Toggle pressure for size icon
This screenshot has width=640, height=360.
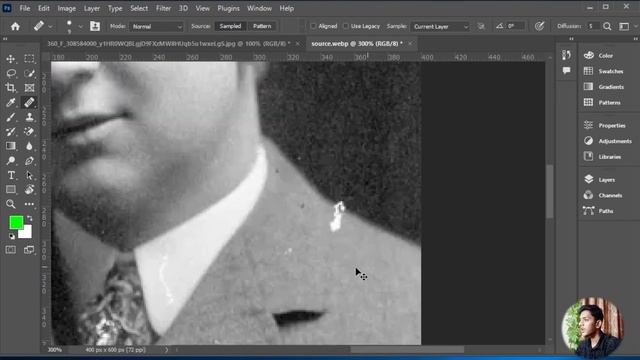pyautogui.click(x=539, y=26)
